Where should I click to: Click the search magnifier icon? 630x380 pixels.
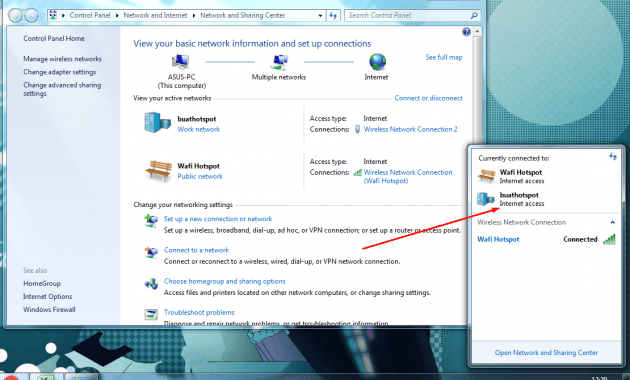(474, 16)
